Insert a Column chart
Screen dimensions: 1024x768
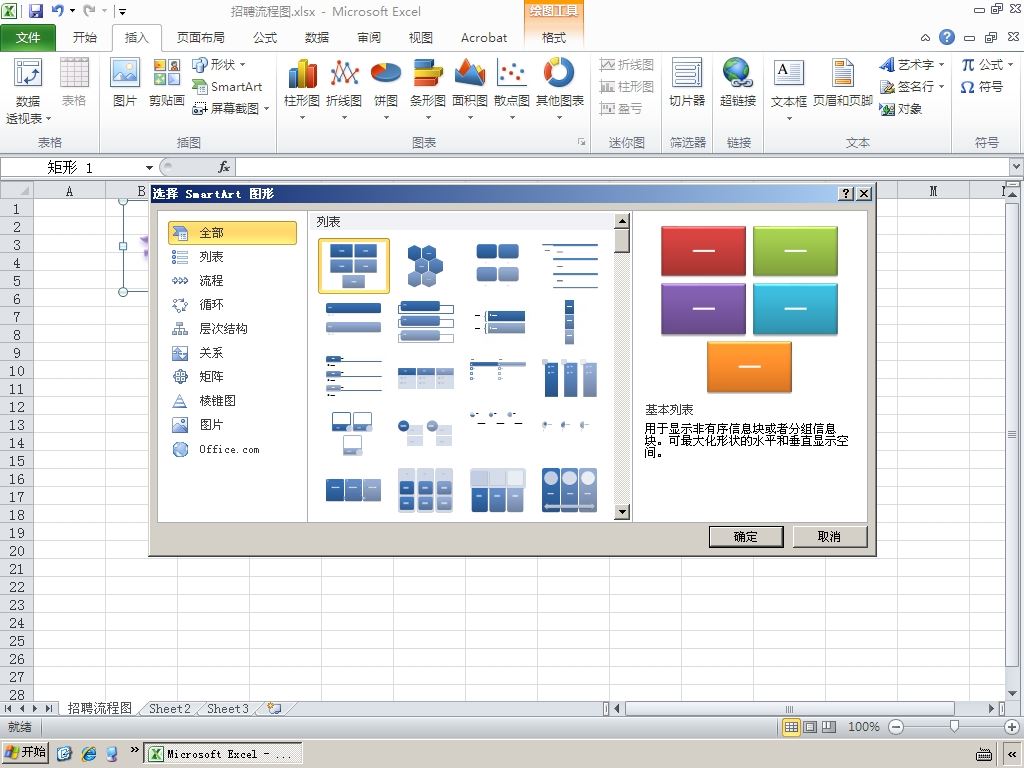pyautogui.click(x=302, y=88)
